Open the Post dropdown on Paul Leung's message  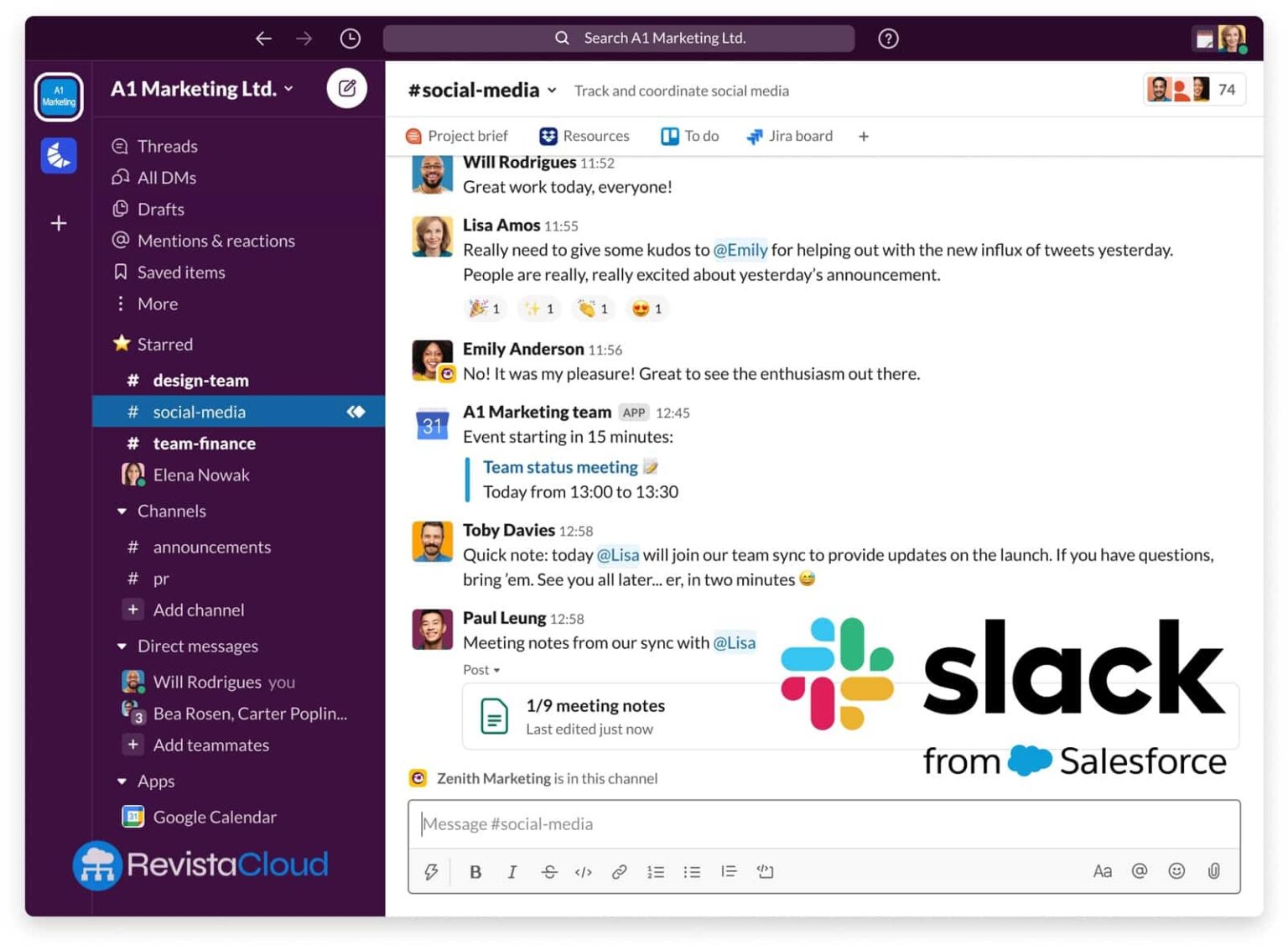pyautogui.click(x=480, y=670)
